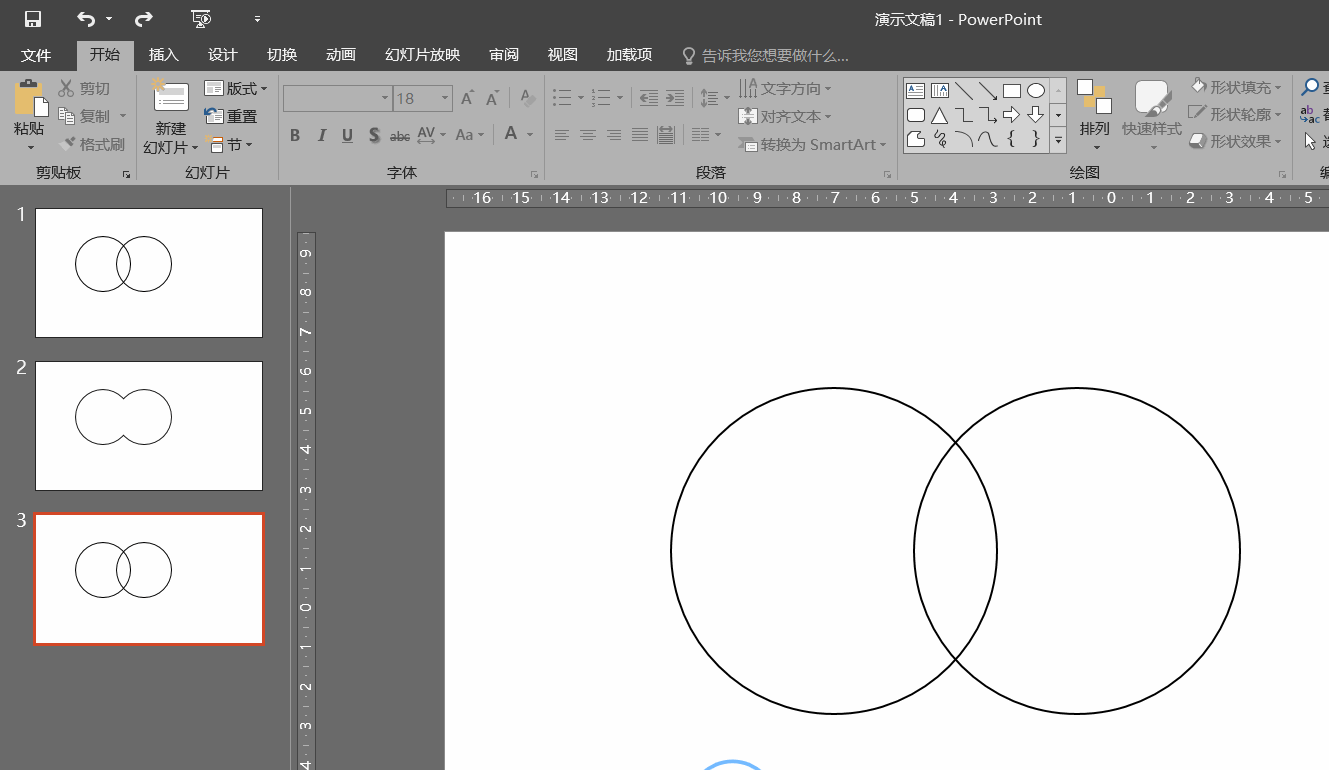Viewport: 1329px width, 770px height.
Task: Insert a text box from shapes gallery
Action: click(915, 91)
